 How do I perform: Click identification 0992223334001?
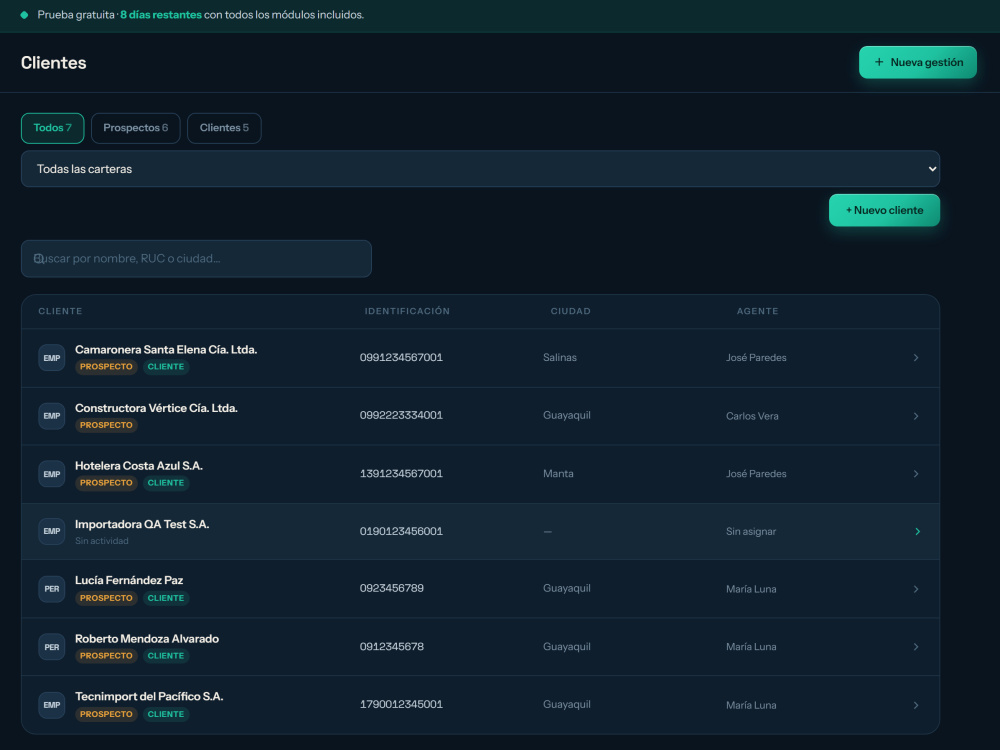pos(401,415)
